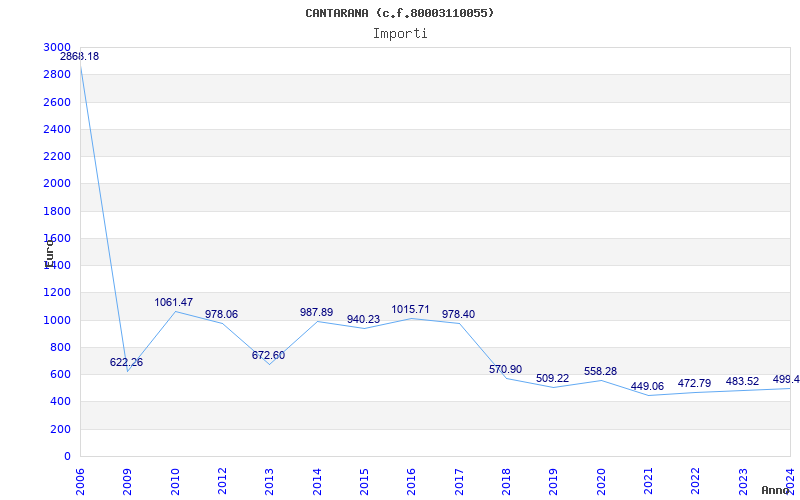Image resolution: width=800 pixels, height=500 pixels.
Task: Select the 622.26 data label
Action: 127,362
